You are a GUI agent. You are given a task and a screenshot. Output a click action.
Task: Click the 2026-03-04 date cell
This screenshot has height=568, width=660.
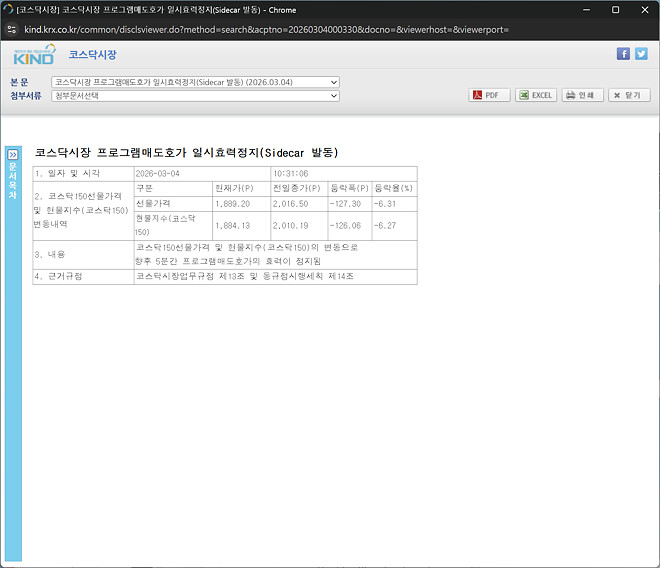click(159, 173)
